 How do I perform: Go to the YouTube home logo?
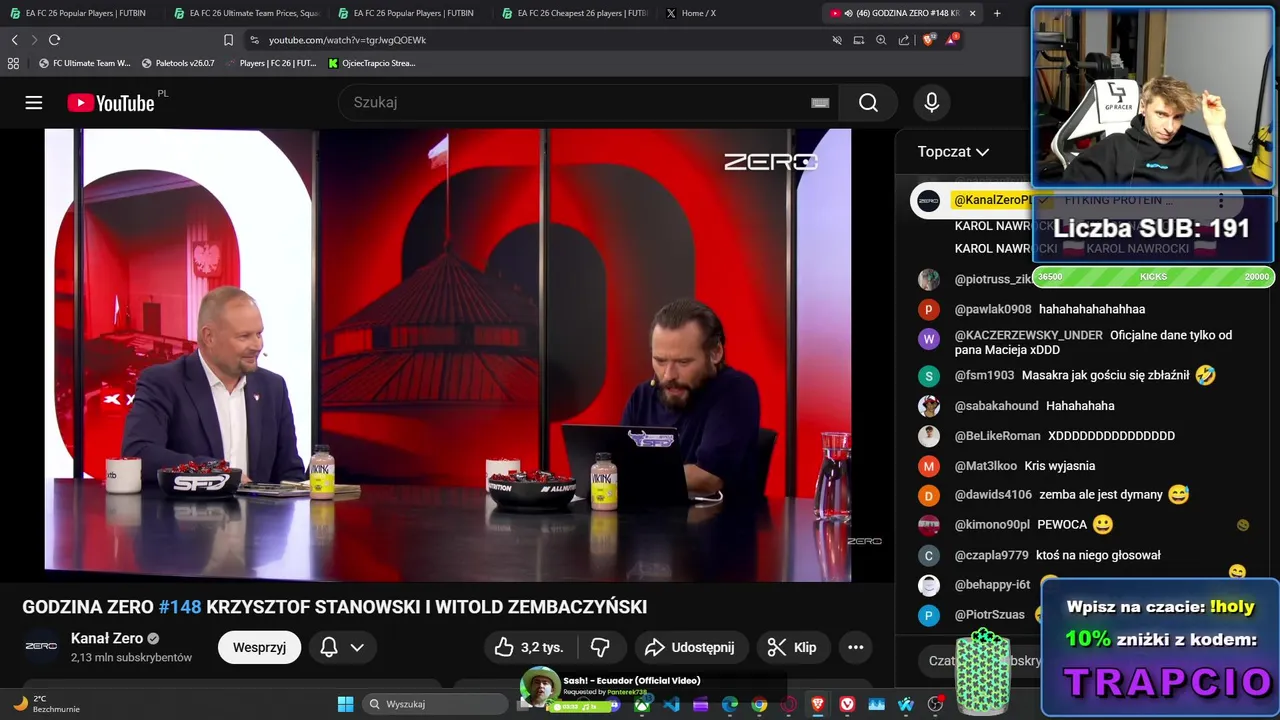pyautogui.click(x=111, y=103)
